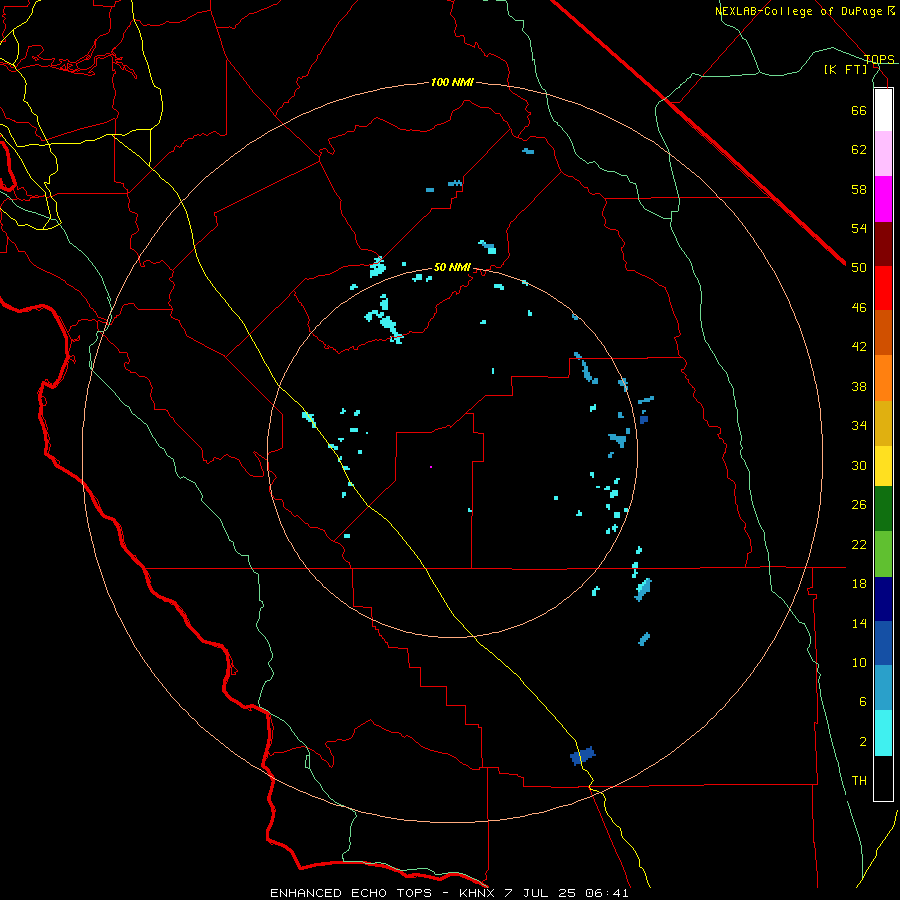Click the '7 JUL 25 06:41' timestamp

567,893
